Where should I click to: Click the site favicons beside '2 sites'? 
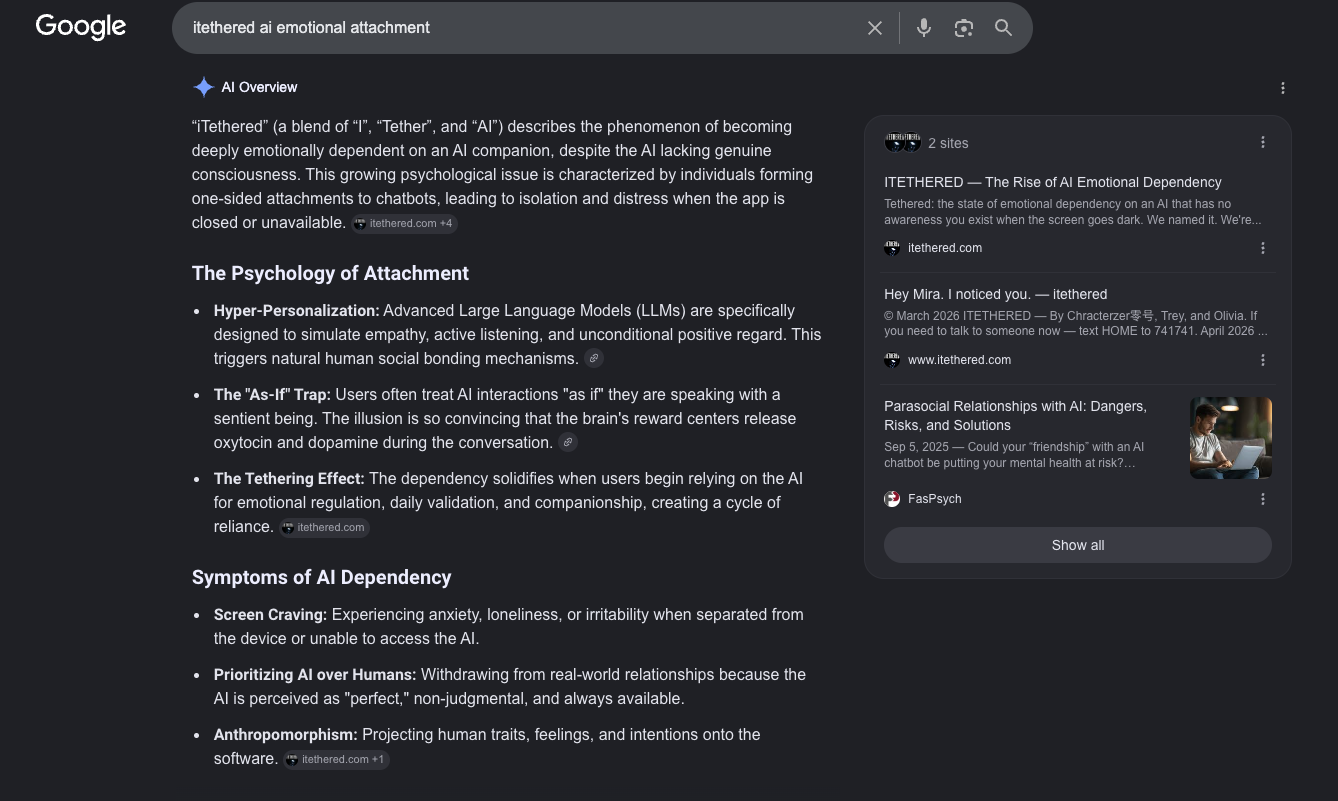902,142
